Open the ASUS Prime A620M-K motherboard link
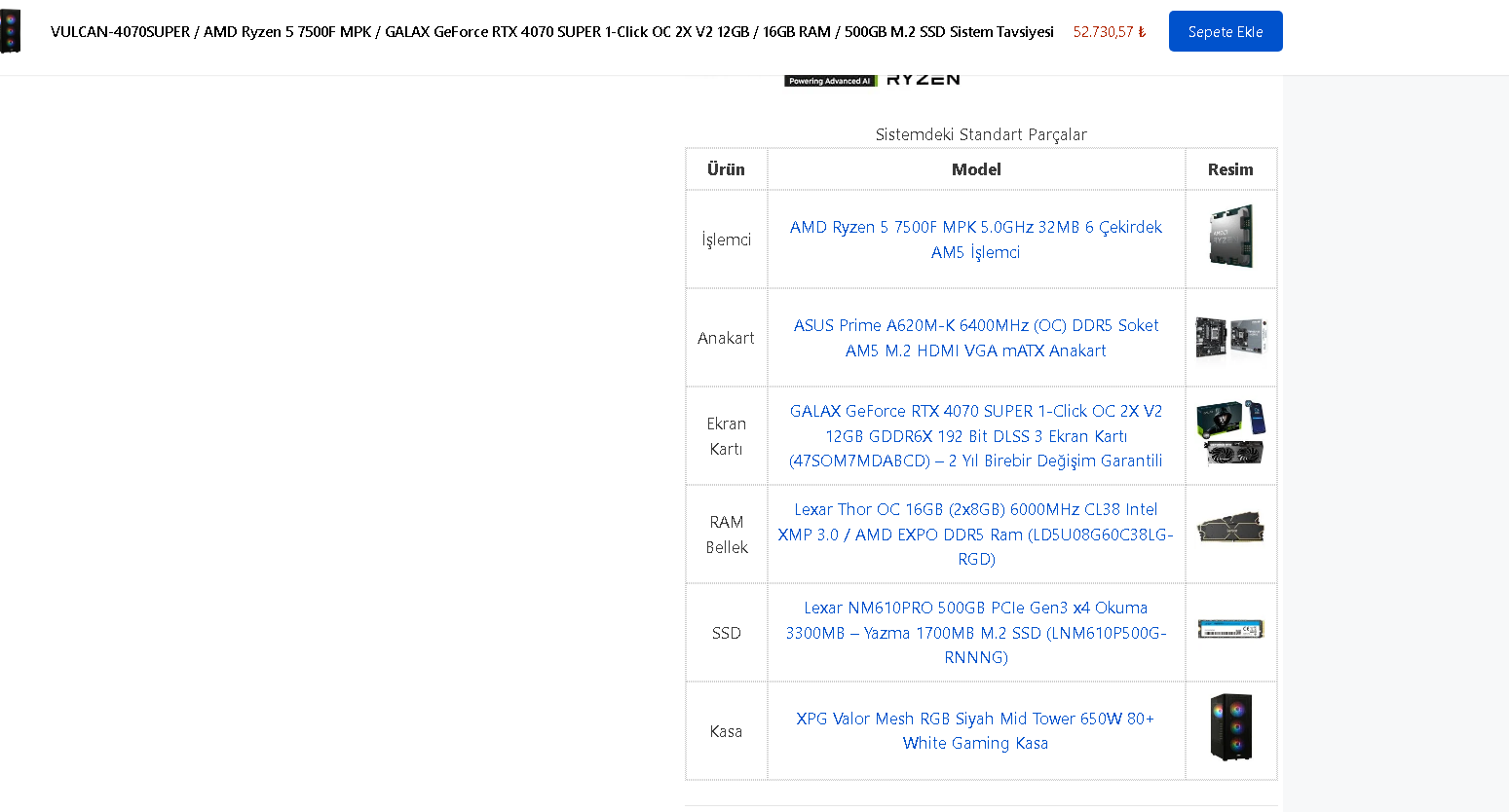This screenshot has width=1509, height=812. [x=976, y=338]
